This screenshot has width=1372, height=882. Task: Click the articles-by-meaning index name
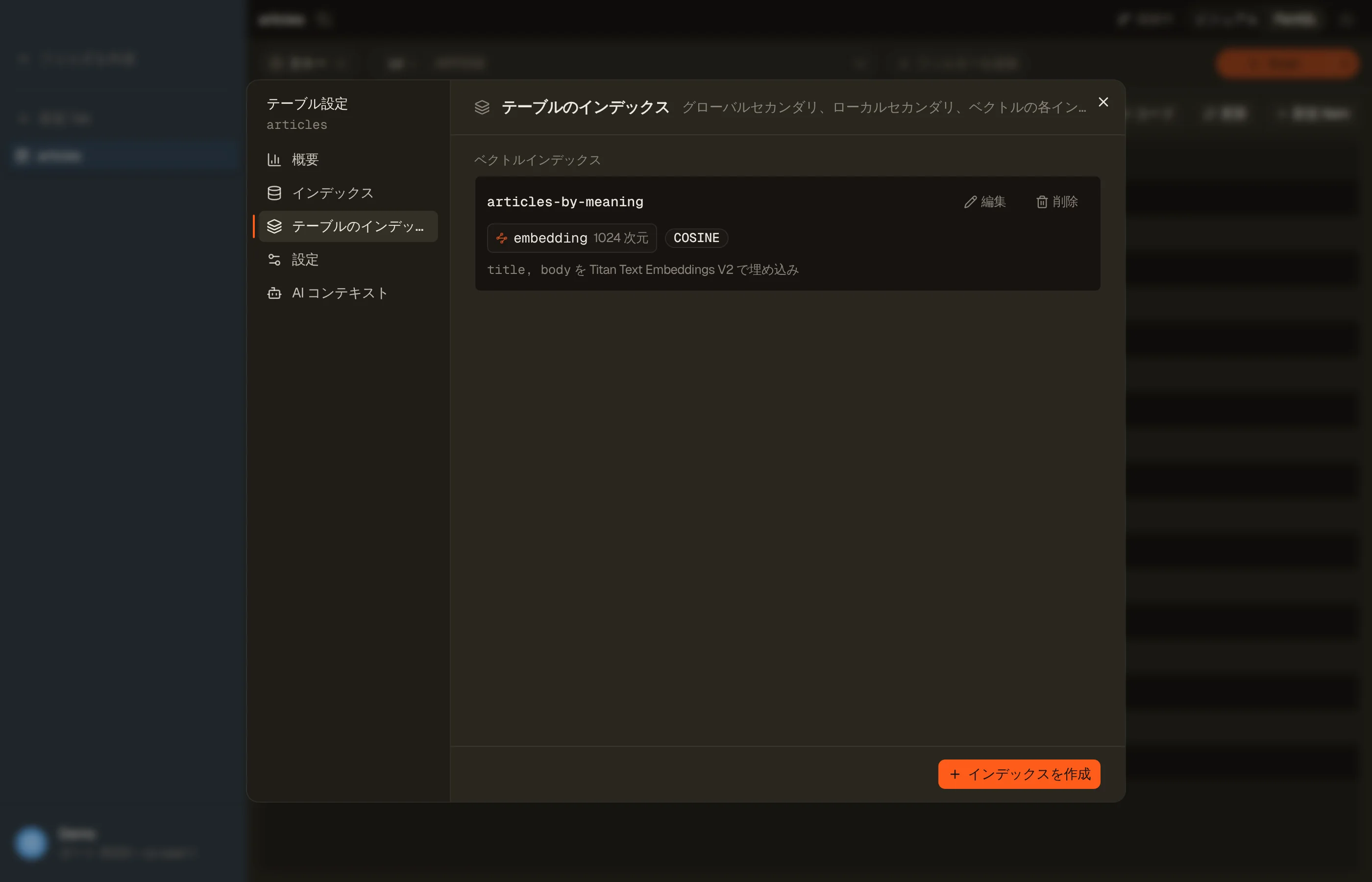click(565, 201)
